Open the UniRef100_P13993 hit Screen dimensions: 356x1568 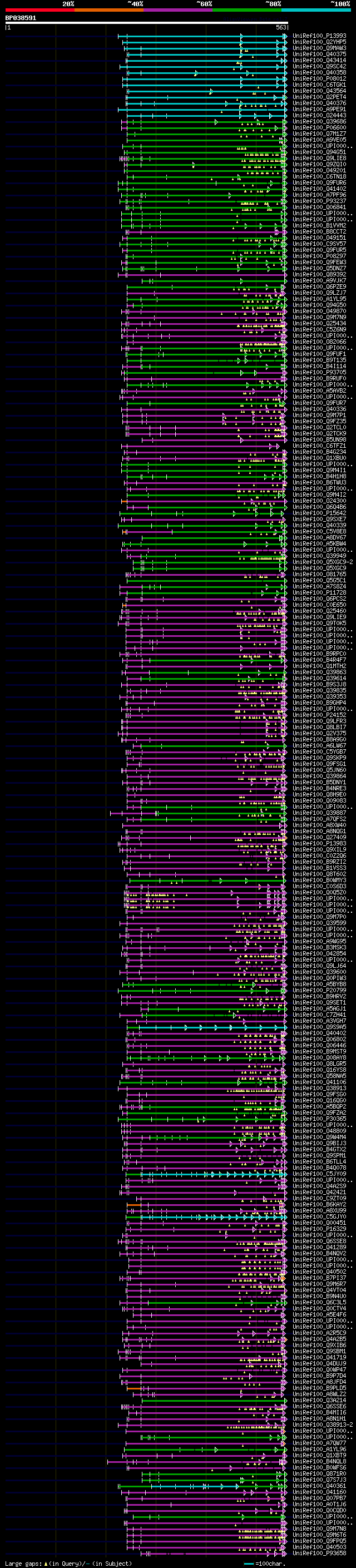[x=319, y=36]
